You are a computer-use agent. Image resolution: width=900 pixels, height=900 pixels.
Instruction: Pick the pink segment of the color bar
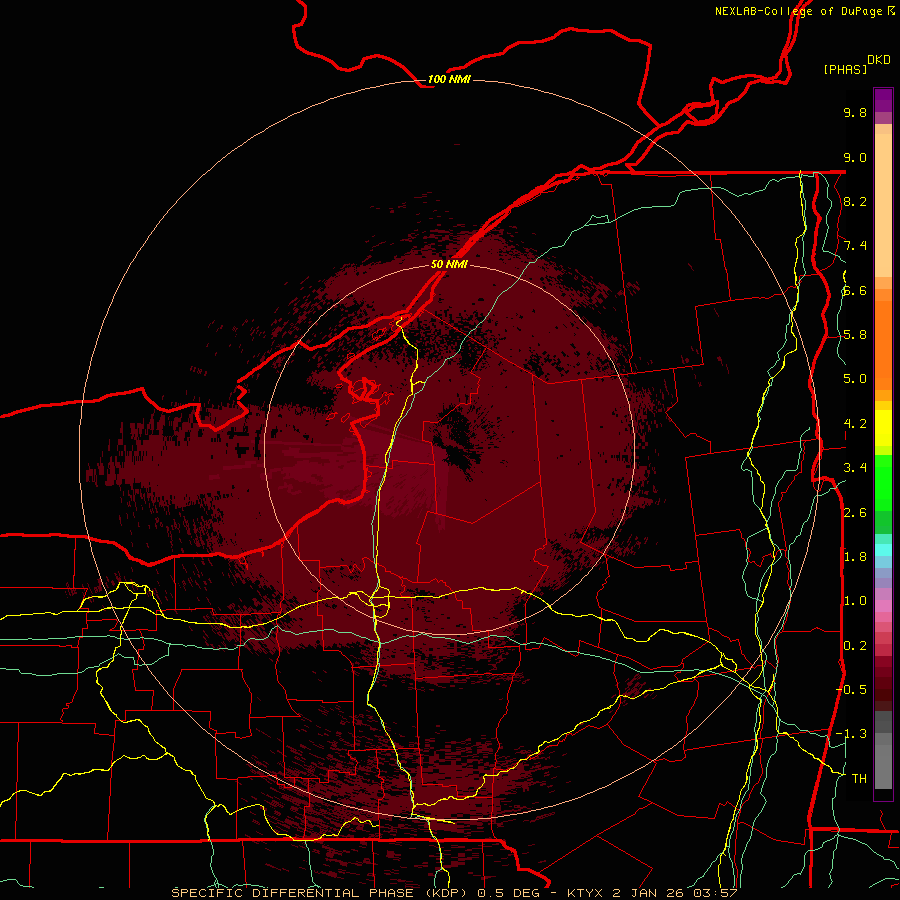pos(883,606)
